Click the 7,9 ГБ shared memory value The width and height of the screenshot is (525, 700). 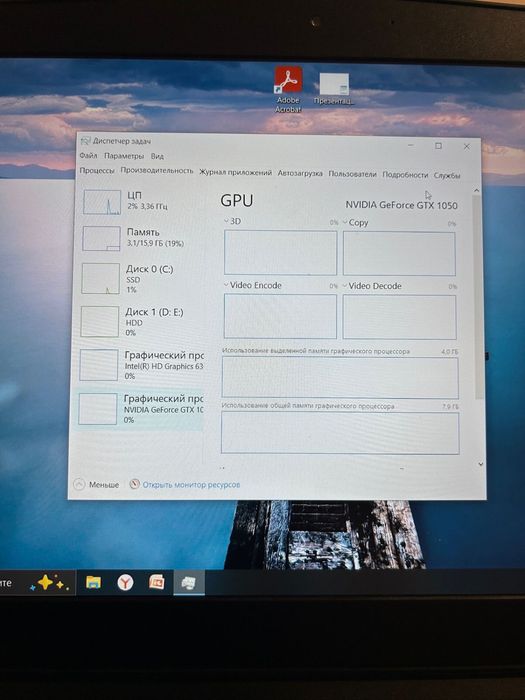click(450, 407)
